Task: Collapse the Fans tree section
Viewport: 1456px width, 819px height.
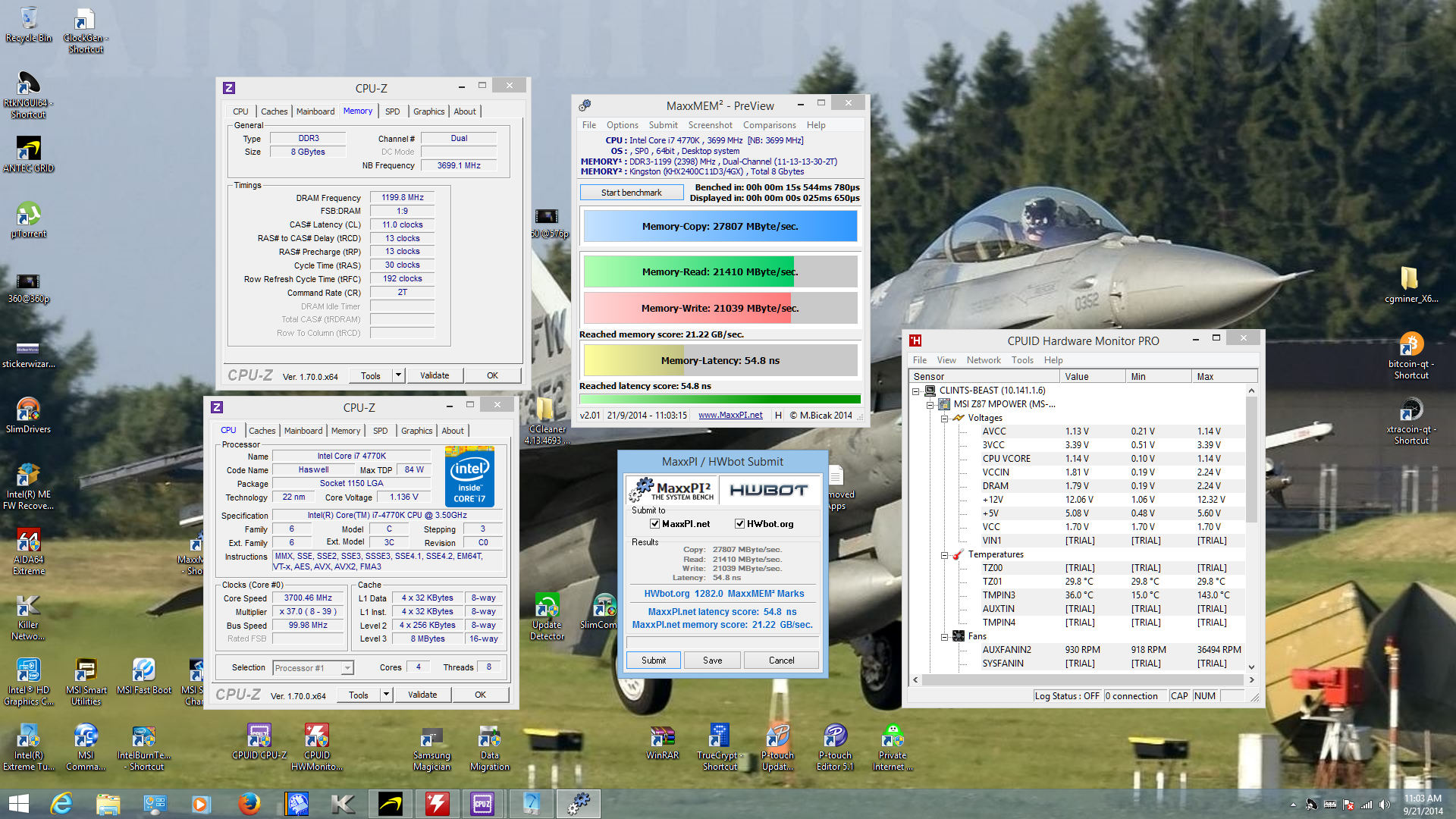Action: tap(945, 637)
